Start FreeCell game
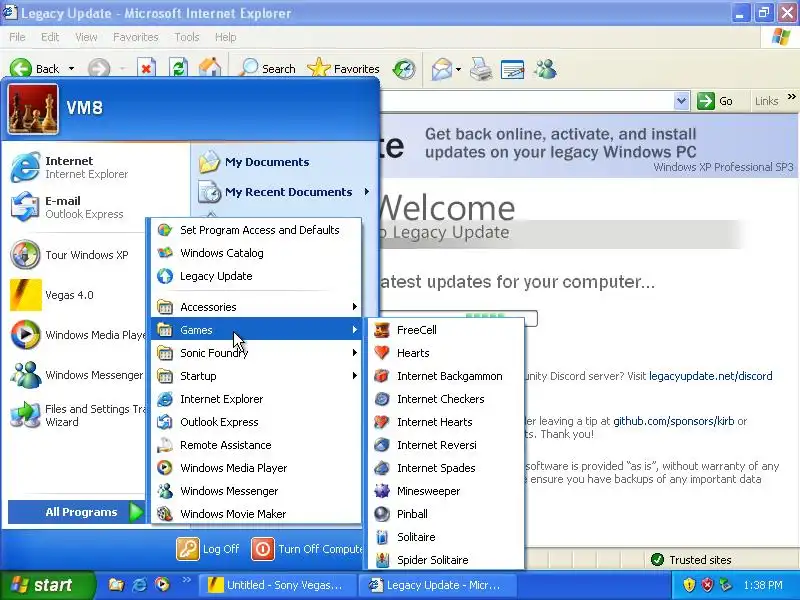This screenshot has height=600, width=800. 446,330
